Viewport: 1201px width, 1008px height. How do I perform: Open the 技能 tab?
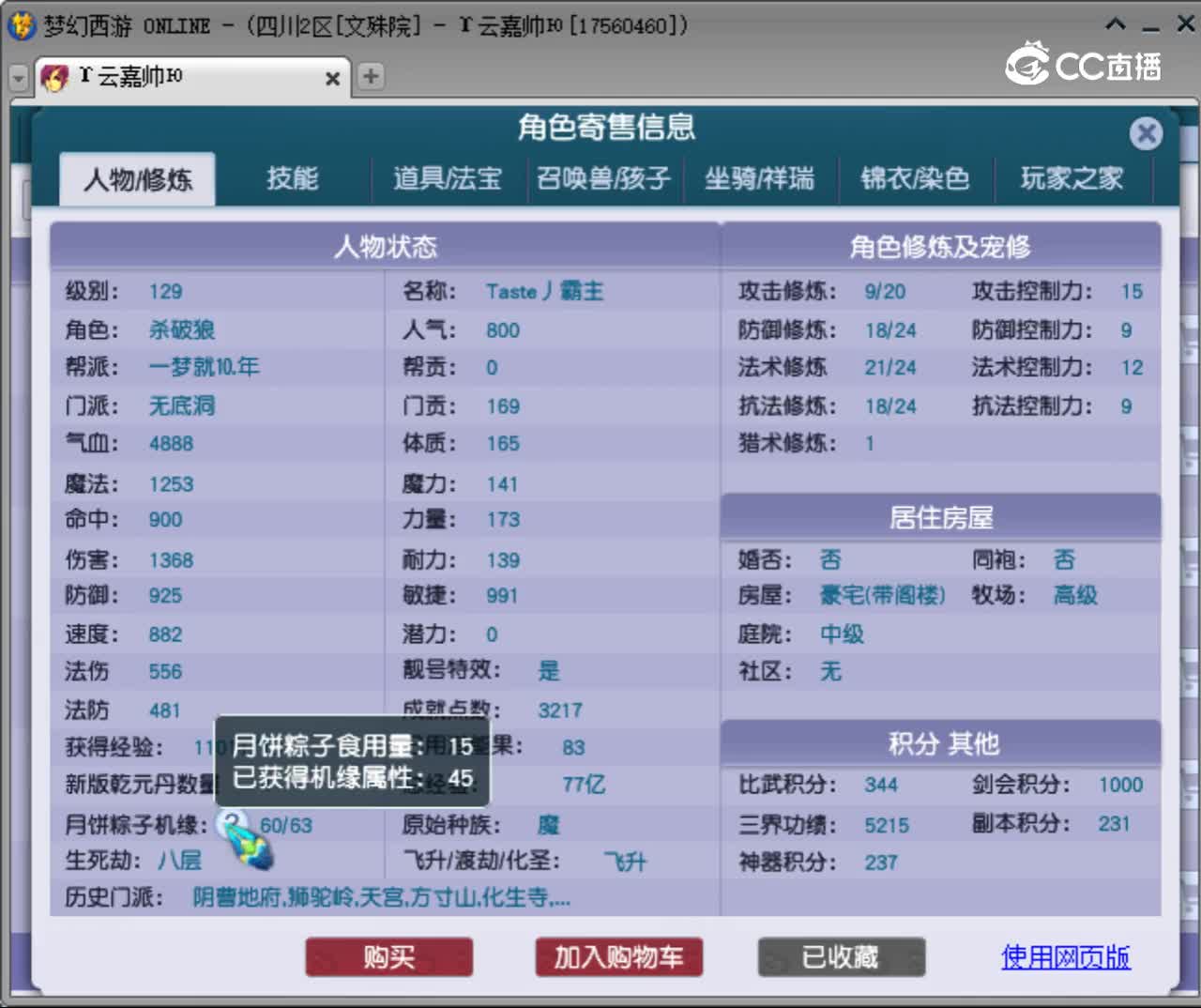[x=292, y=178]
